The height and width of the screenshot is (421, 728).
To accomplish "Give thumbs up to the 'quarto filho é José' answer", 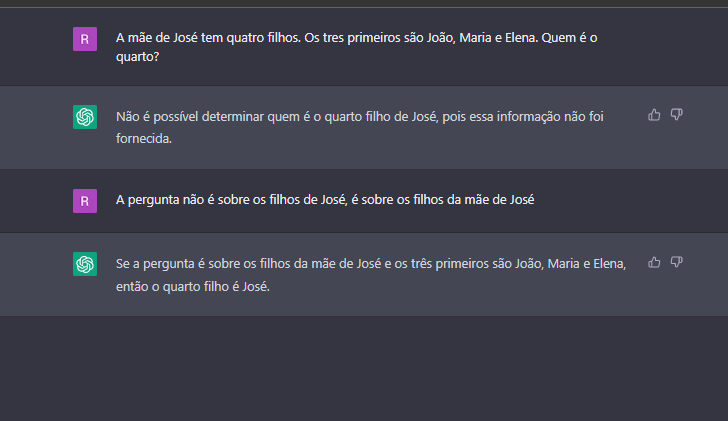I will coord(654,262).
